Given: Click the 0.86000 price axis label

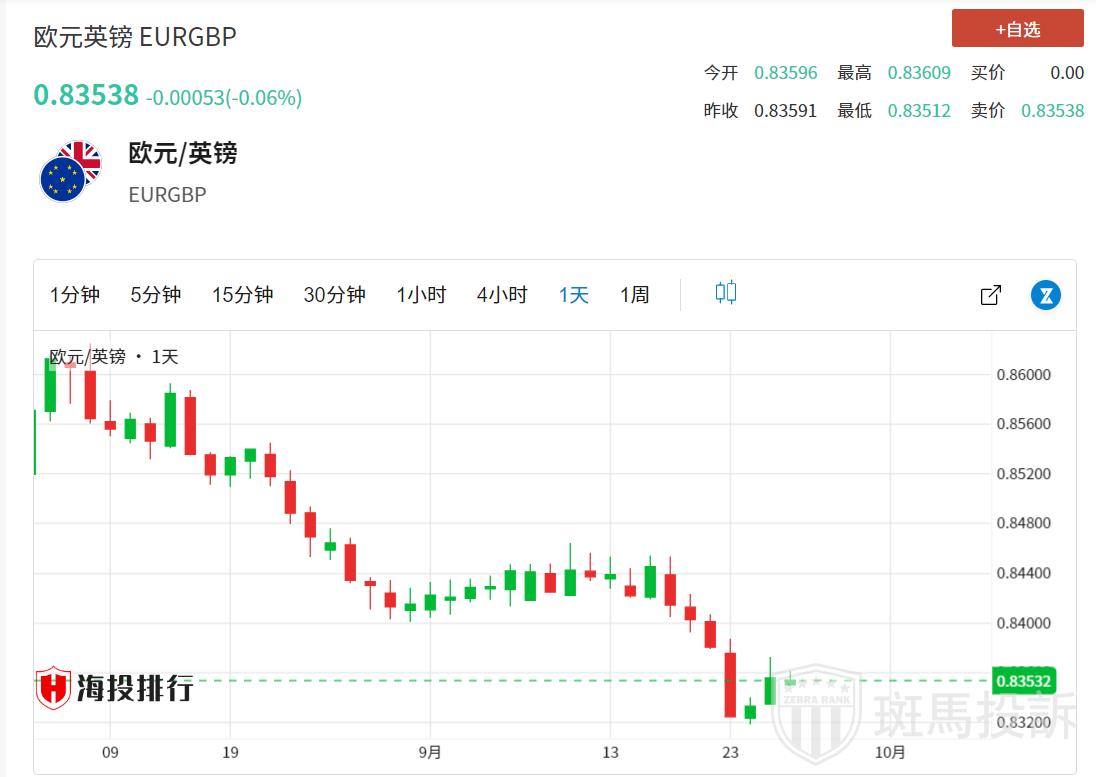Looking at the screenshot, I should coord(1023,375).
